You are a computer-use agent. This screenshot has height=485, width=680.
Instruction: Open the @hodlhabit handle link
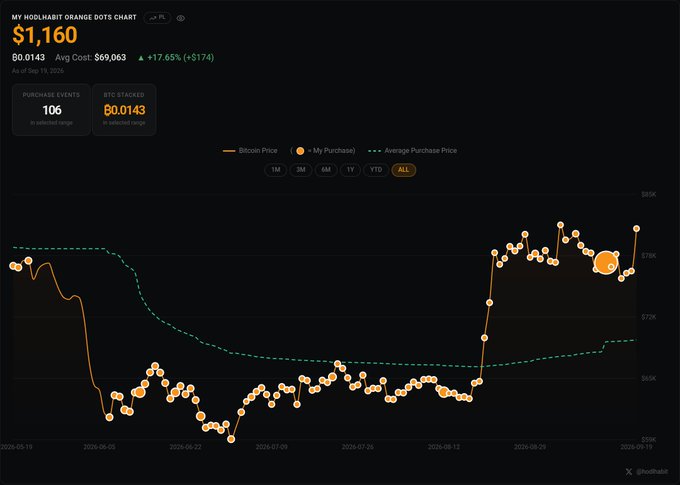click(x=652, y=472)
